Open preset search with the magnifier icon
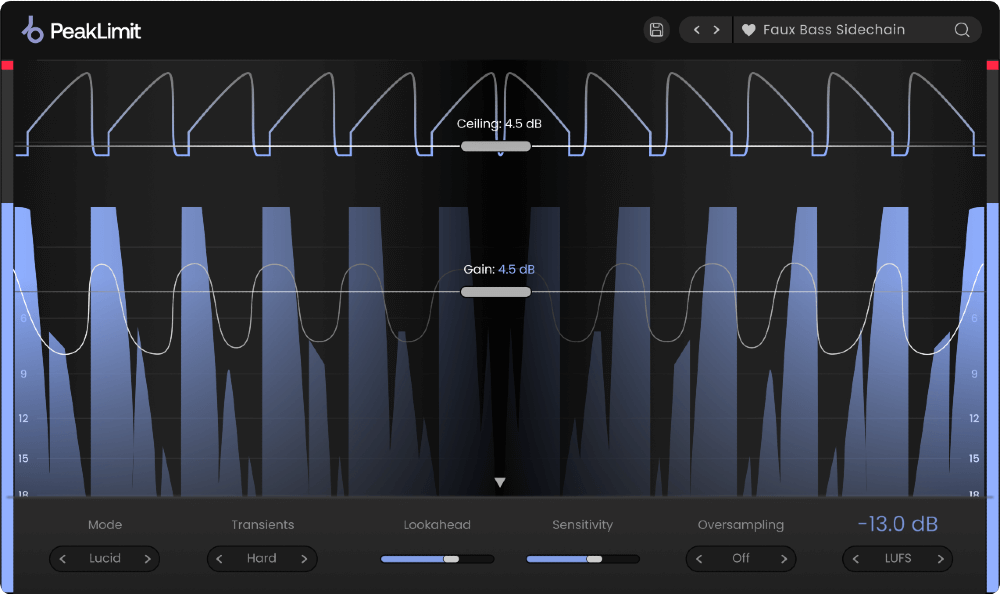The height and width of the screenshot is (594, 1000). (x=961, y=30)
